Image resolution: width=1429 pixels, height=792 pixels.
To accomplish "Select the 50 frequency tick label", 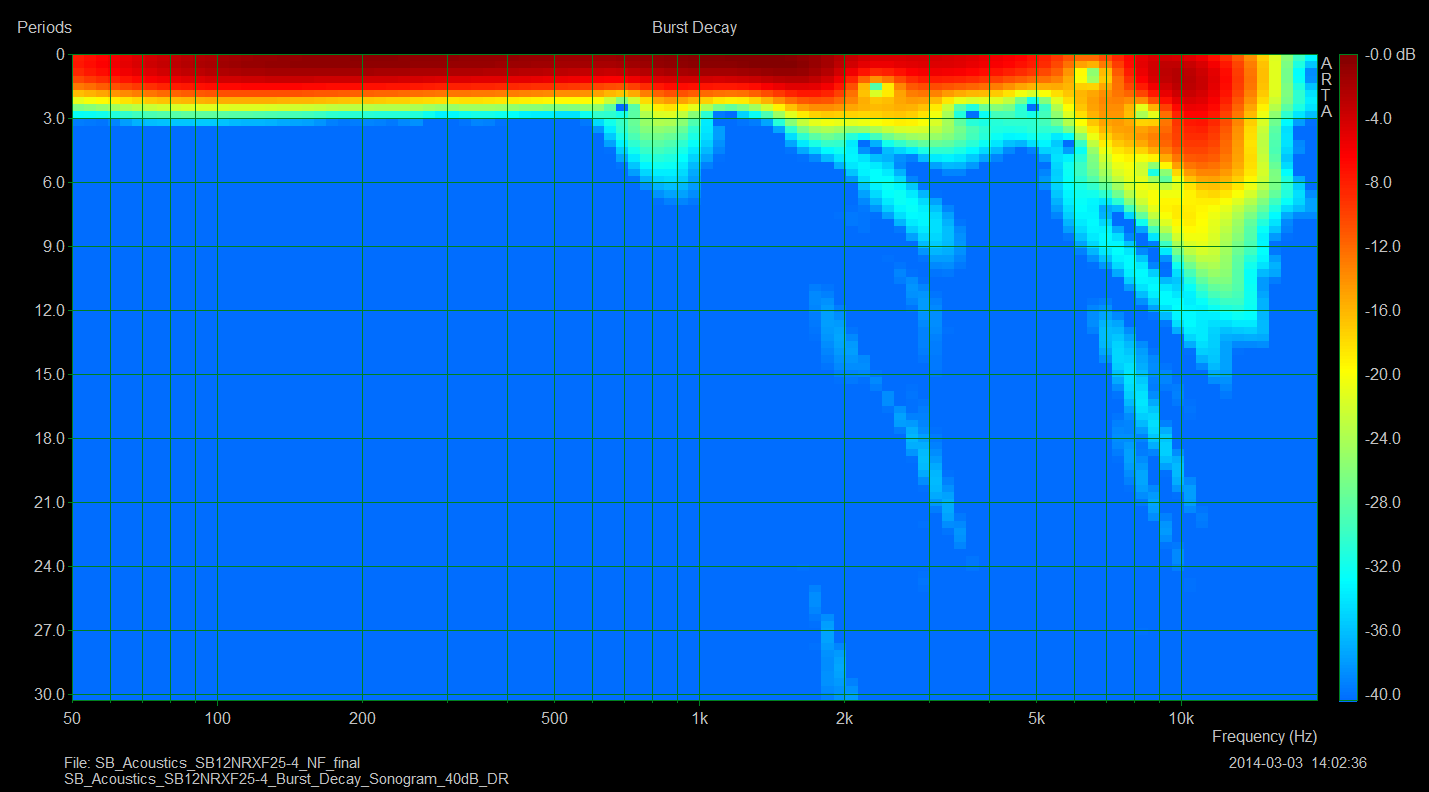I will point(72,718).
